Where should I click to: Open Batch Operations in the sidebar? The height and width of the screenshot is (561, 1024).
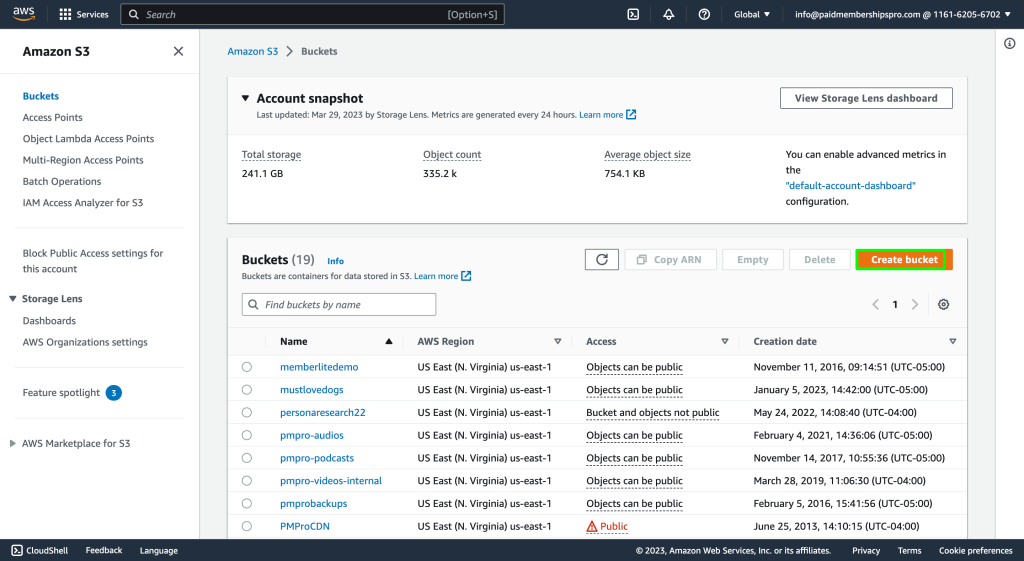pos(61,182)
